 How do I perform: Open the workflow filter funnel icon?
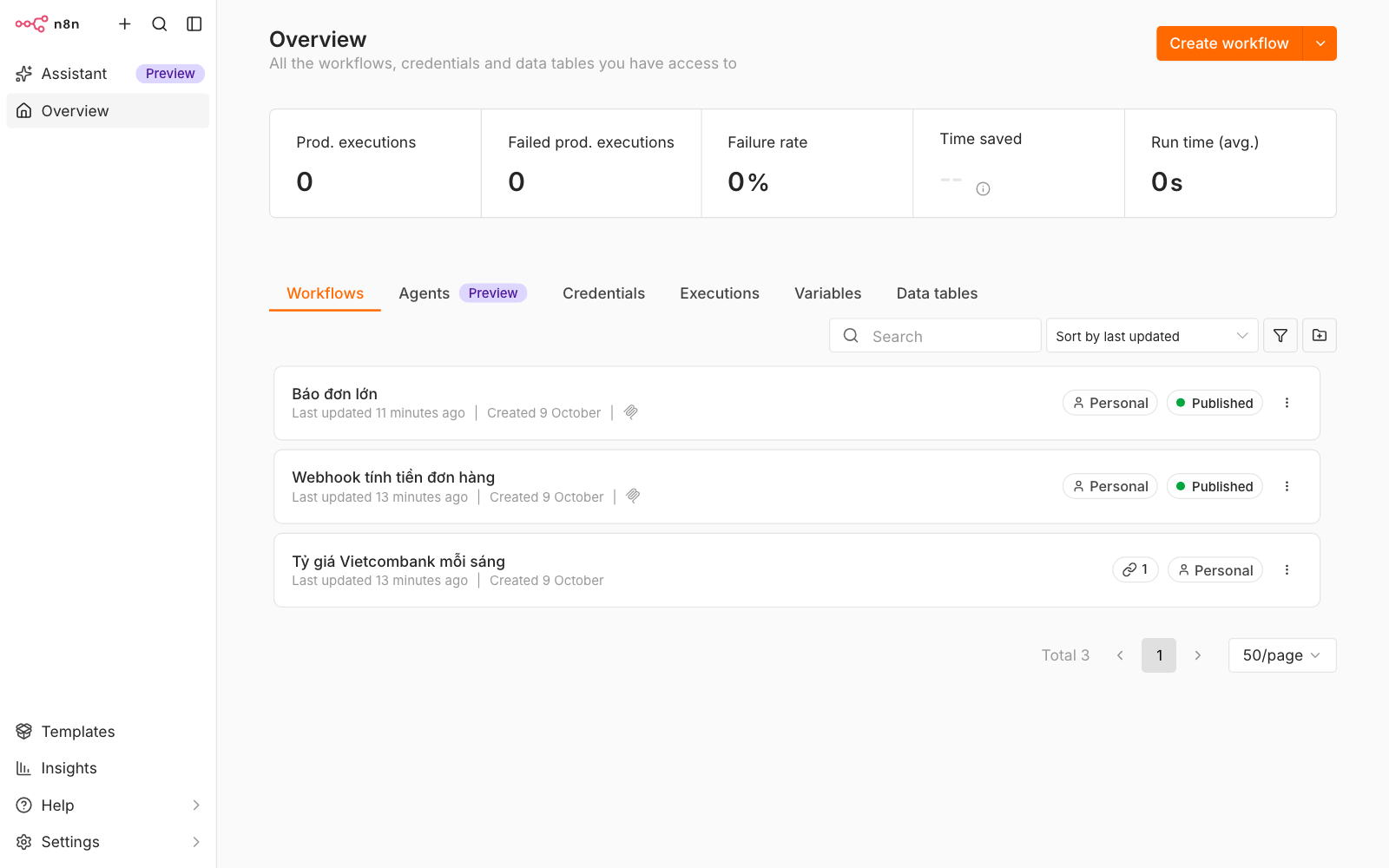pos(1280,335)
